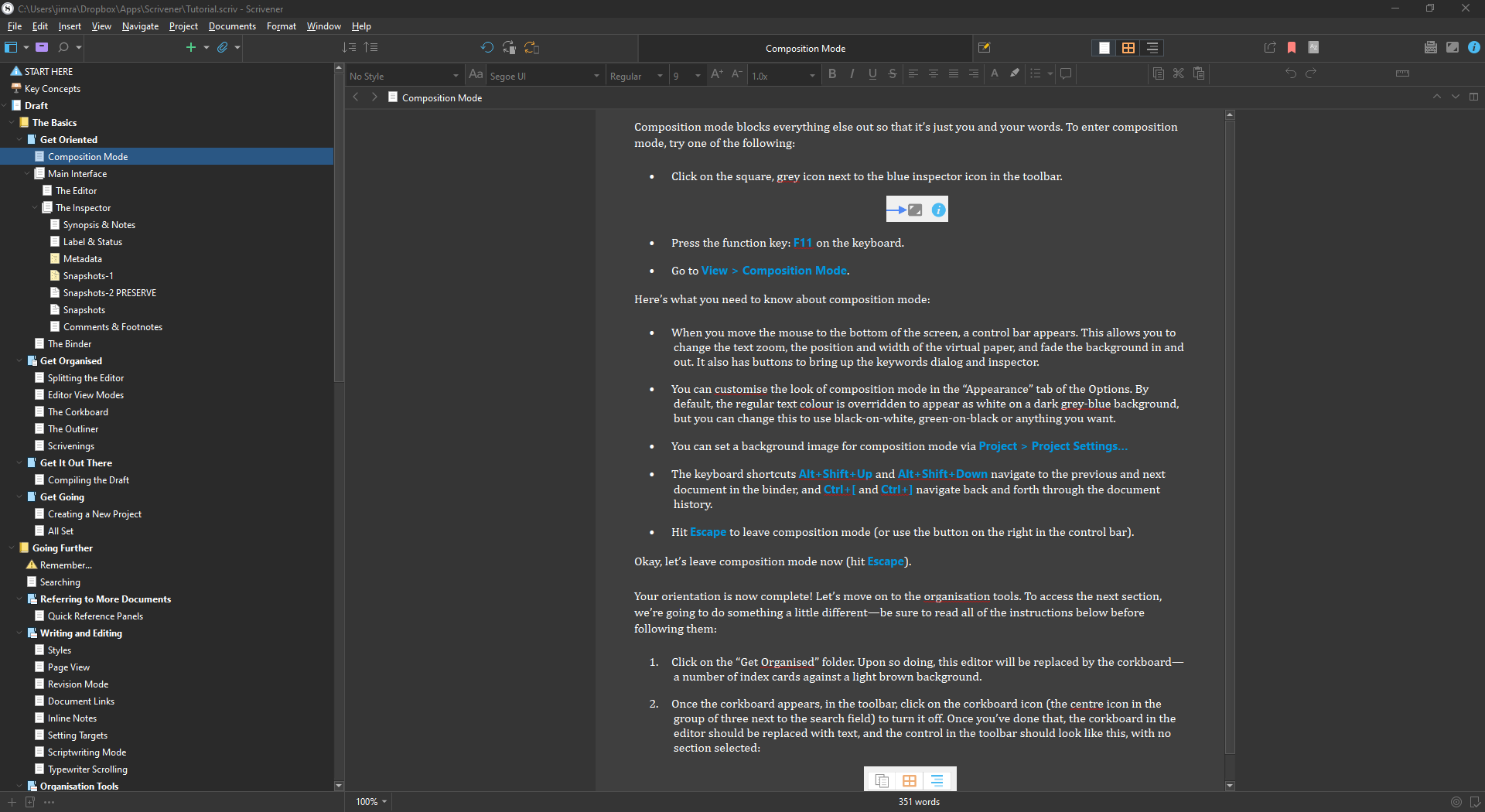The image size is (1485, 812).
Task: Go back in document history arrow
Action: pyautogui.click(x=356, y=97)
